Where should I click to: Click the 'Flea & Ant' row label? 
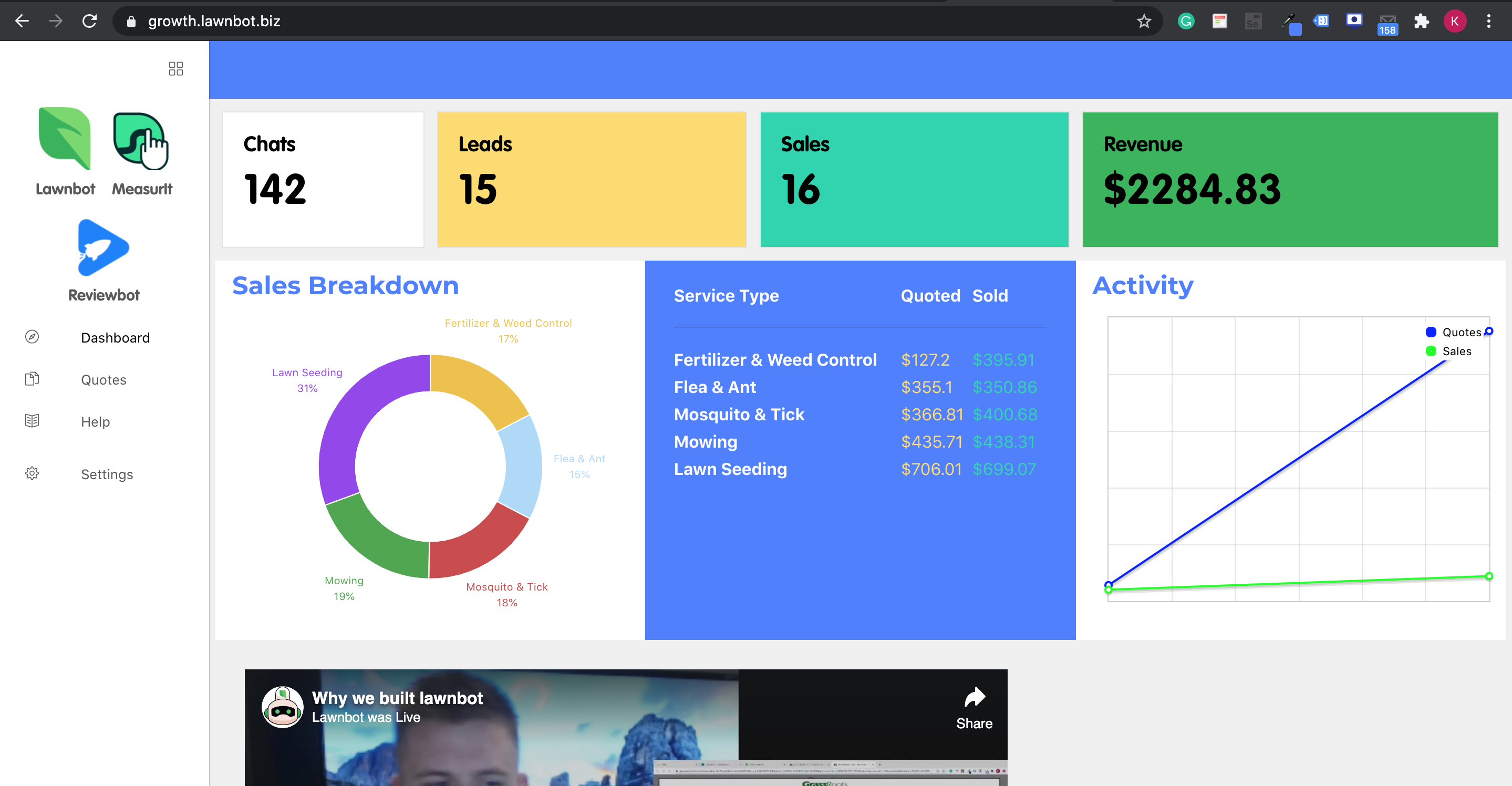point(714,387)
